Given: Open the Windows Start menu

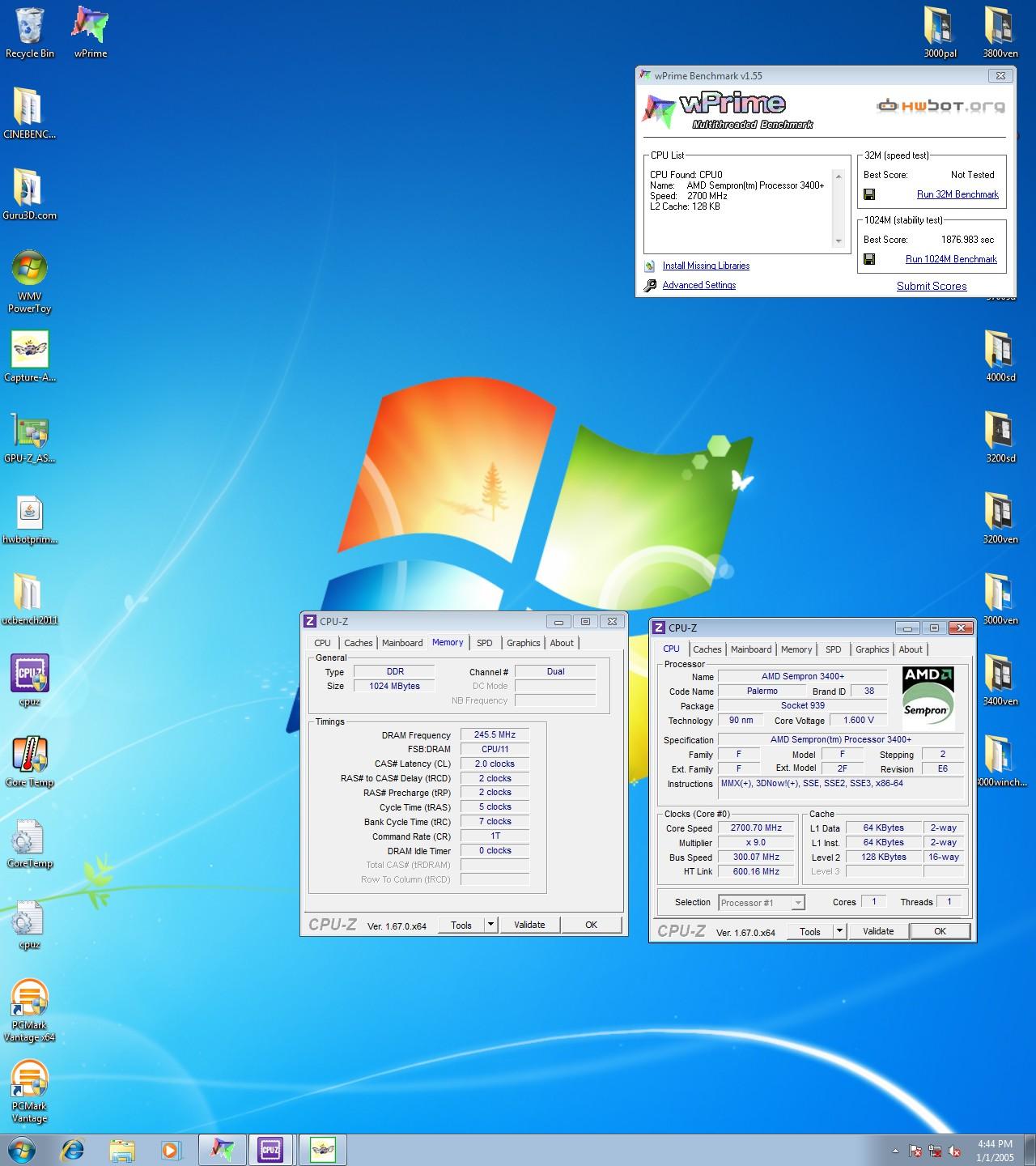Looking at the screenshot, I should pos(21,1150).
